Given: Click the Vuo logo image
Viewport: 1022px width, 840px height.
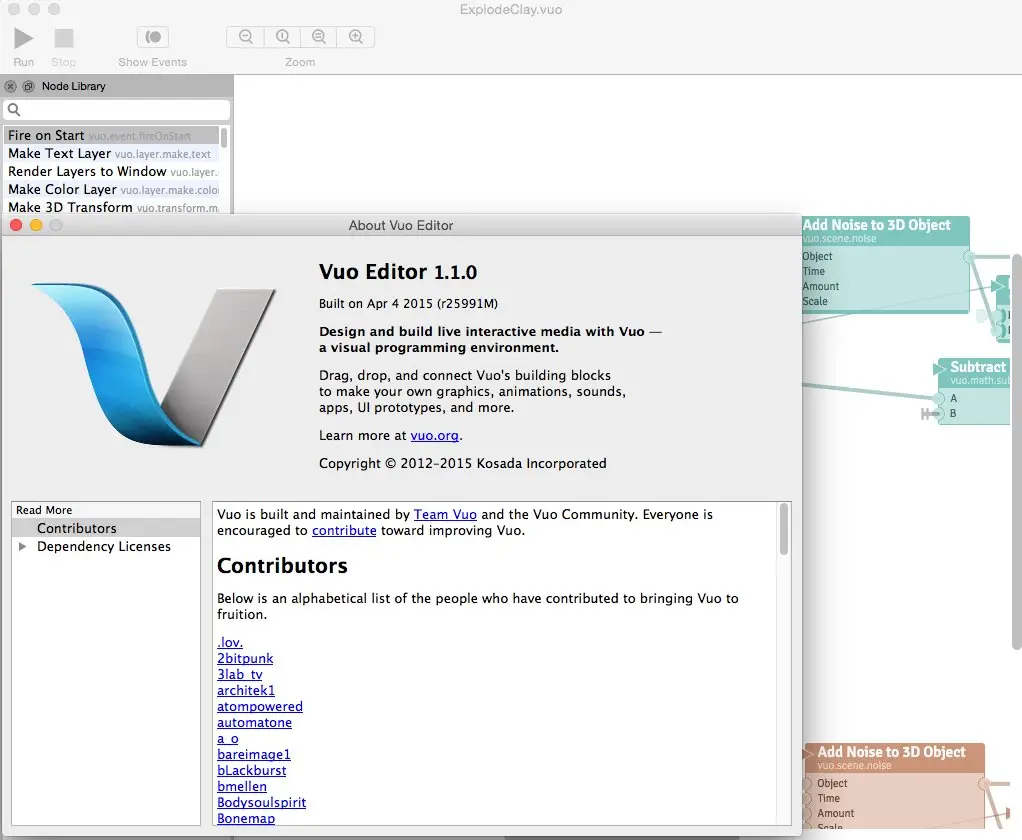Looking at the screenshot, I should click(154, 364).
